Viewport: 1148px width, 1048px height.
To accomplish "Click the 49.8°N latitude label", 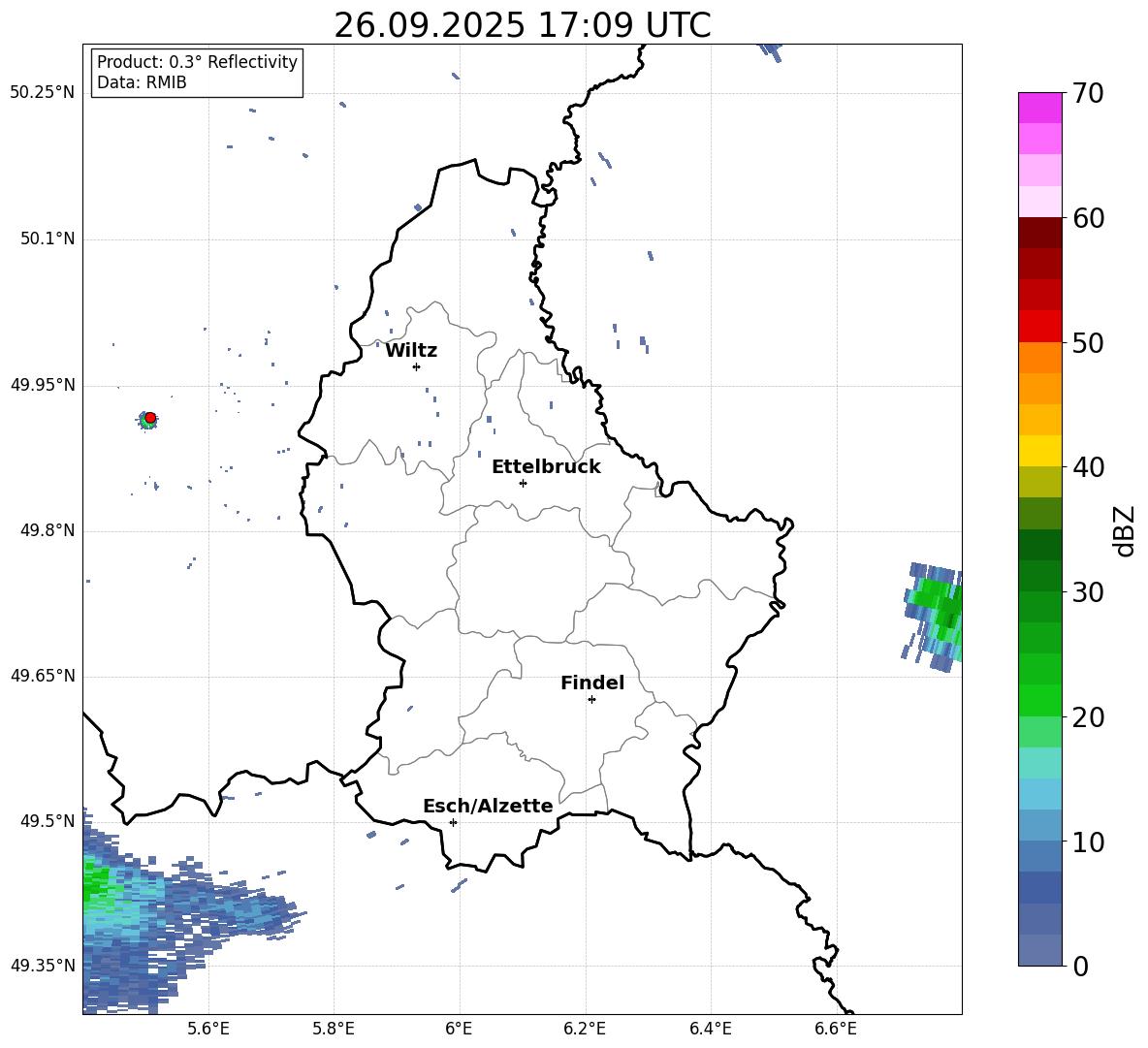I will coord(48,530).
